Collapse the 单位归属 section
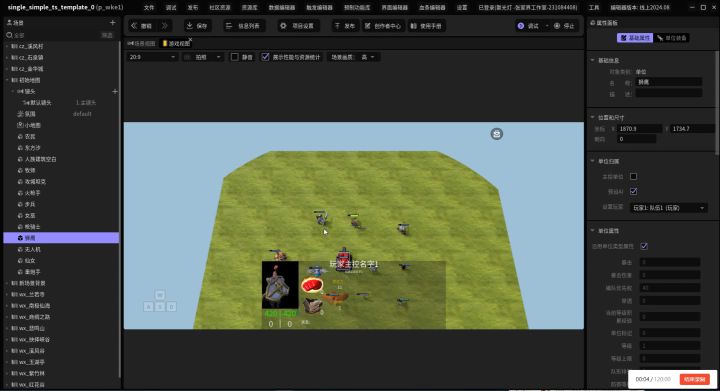This screenshot has height=391, width=720. click(592, 161)
